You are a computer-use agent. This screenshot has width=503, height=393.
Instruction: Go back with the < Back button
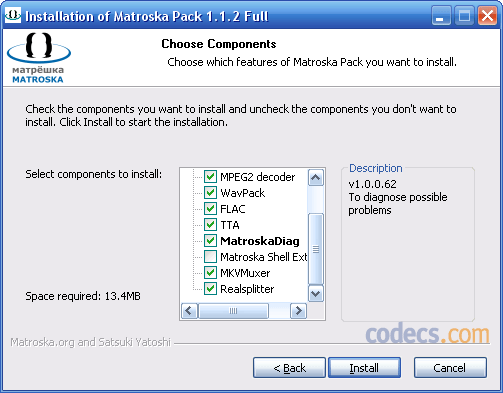tap(289, 368)
